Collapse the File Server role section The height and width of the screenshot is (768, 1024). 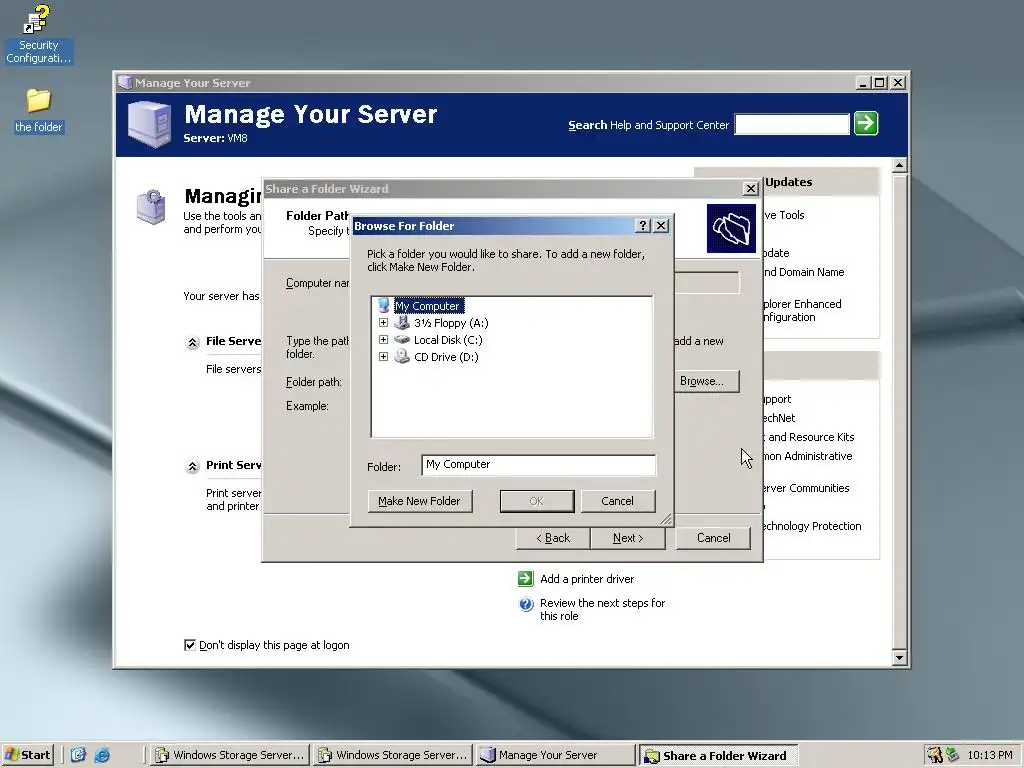193,342
